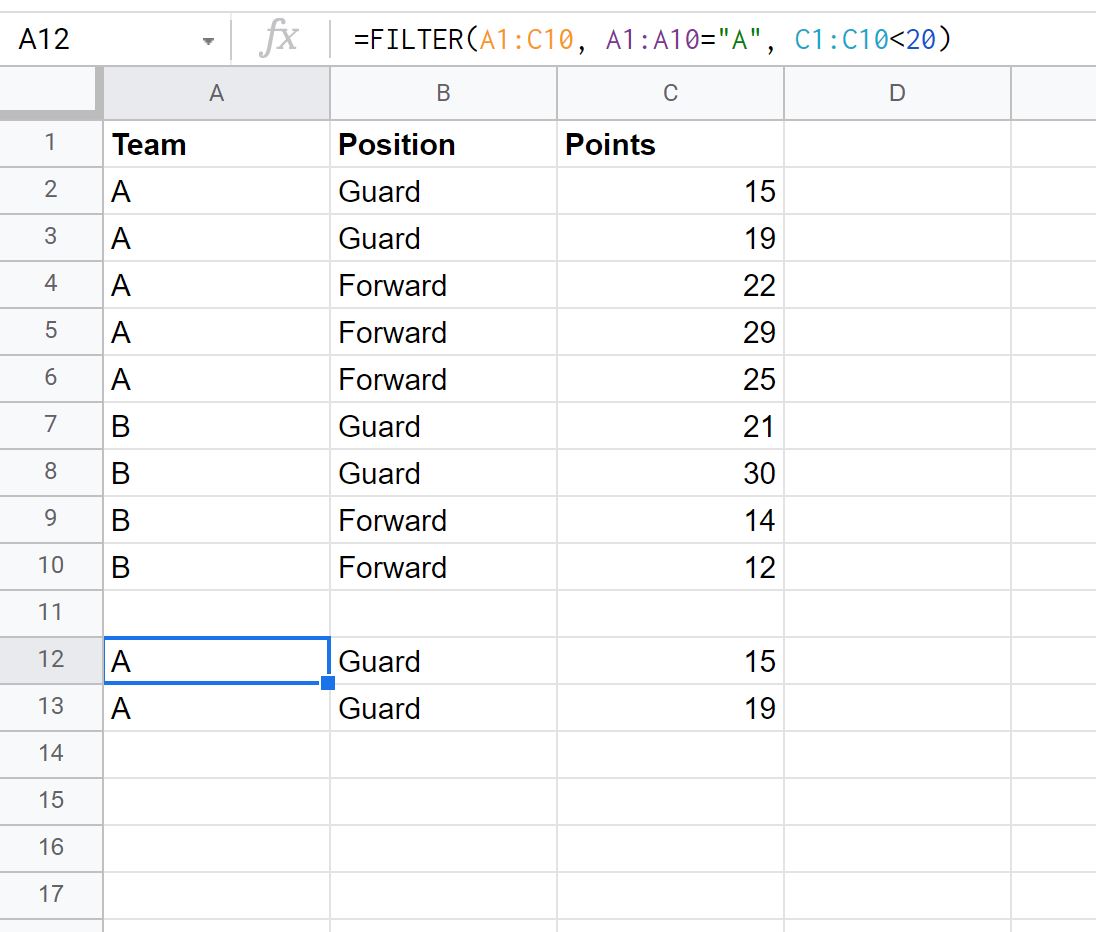The image size is (1096, 932).
Task: Select column C header
Action: 670,93
